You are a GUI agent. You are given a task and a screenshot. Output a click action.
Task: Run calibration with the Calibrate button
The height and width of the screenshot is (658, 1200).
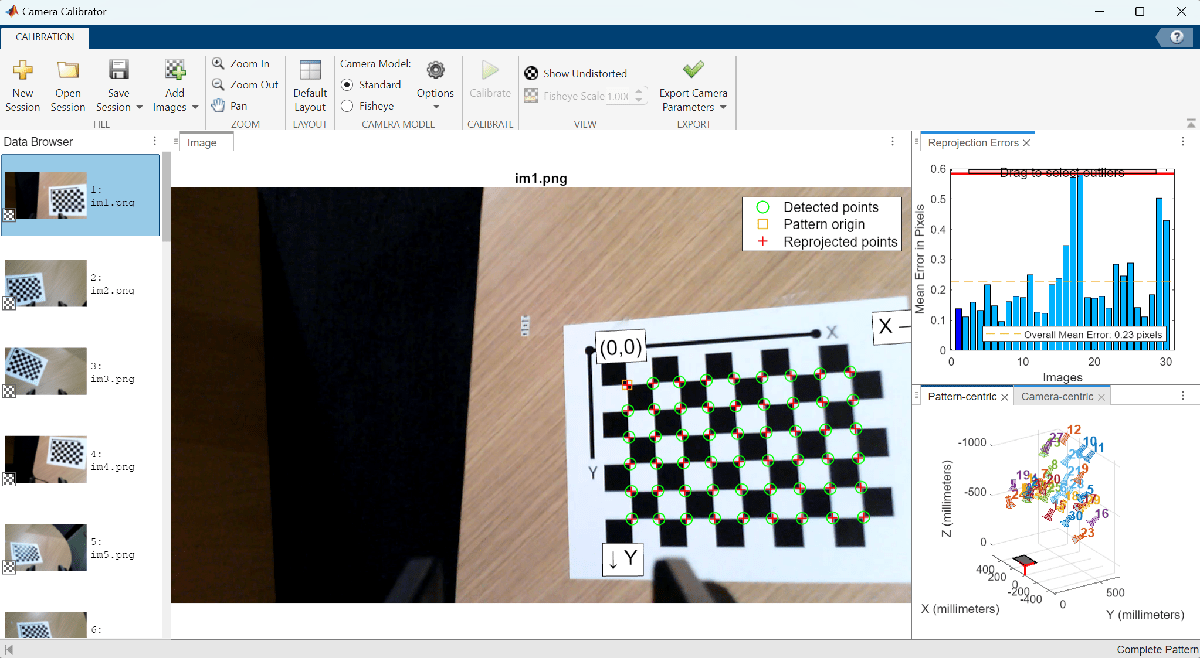[x=490, y=85]
